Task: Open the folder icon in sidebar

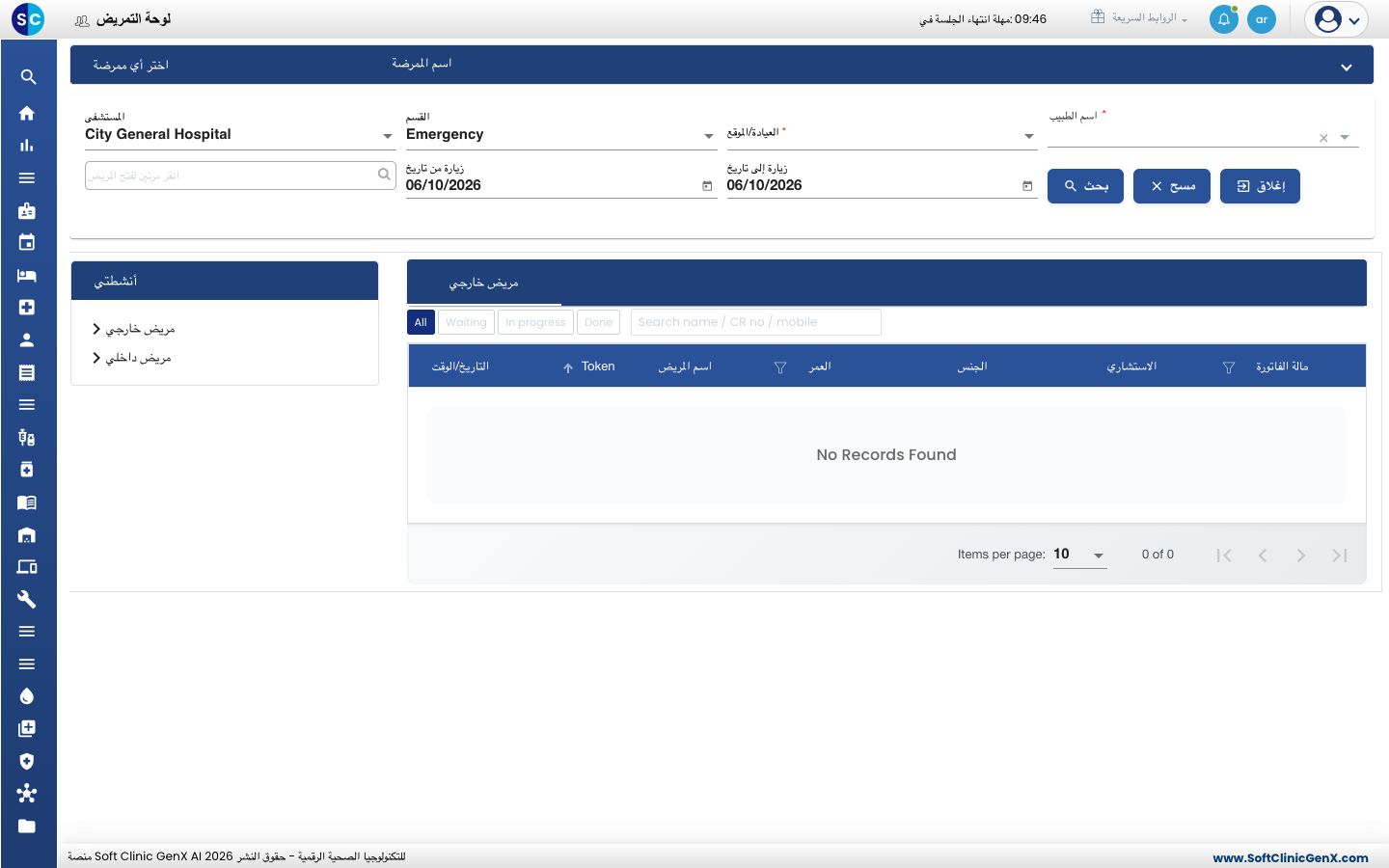Action: (x=27, y=826)
